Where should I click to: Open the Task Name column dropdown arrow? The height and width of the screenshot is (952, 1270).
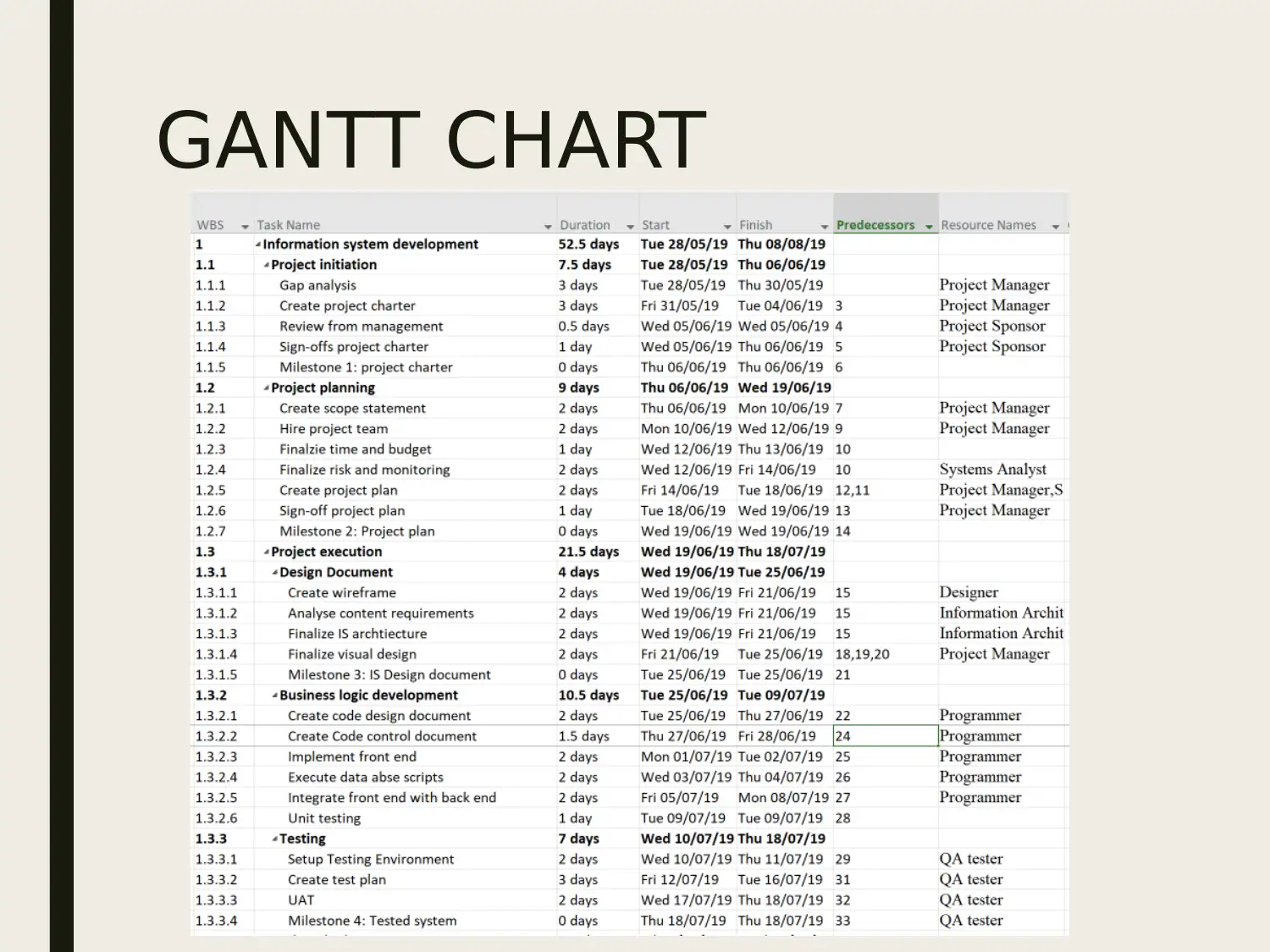(548, 226)
